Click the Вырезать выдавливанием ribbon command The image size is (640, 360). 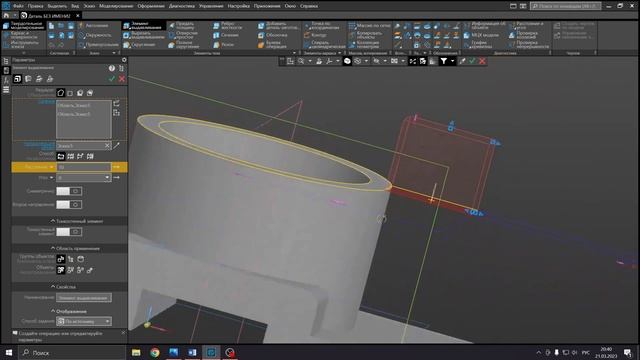tap(144, 35)
